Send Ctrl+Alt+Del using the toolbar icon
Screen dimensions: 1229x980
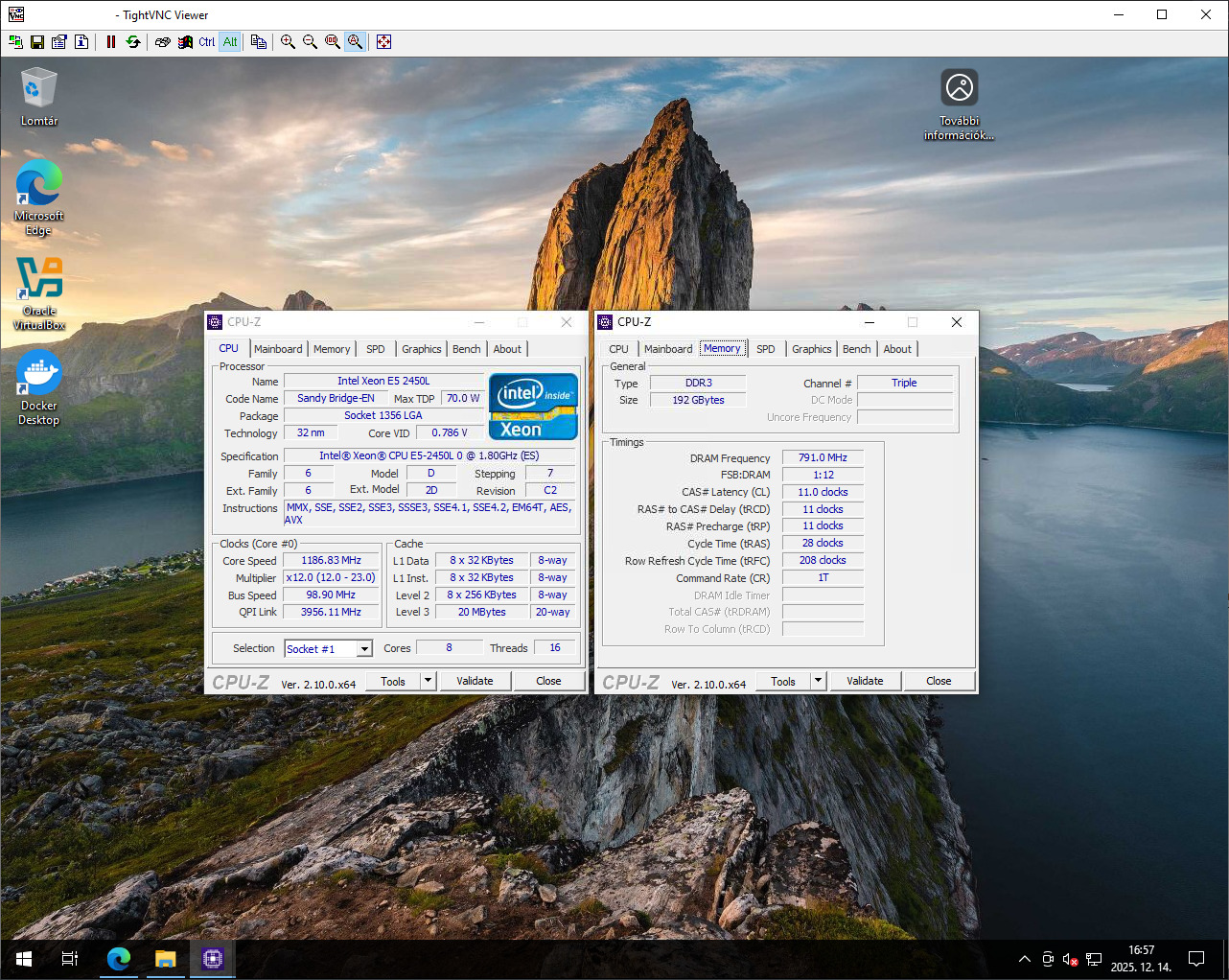[163, 42]
